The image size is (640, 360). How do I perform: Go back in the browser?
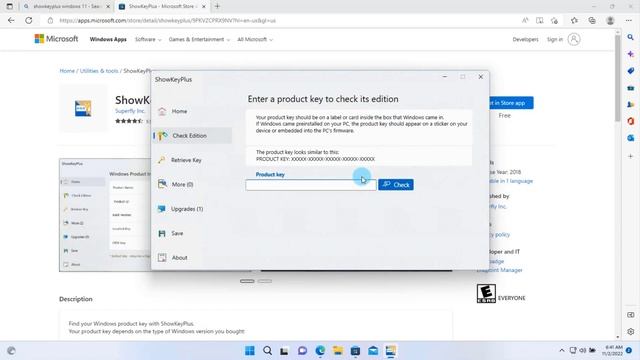tap(11, 20)
